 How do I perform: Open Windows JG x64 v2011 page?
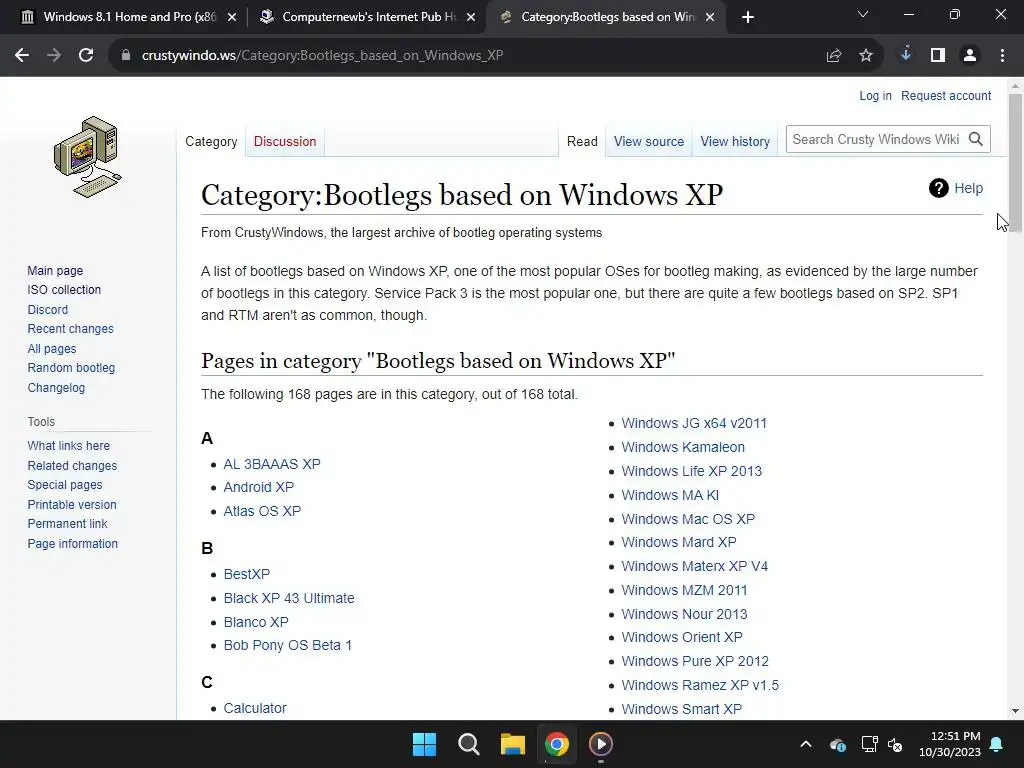(x=694, y=423)
